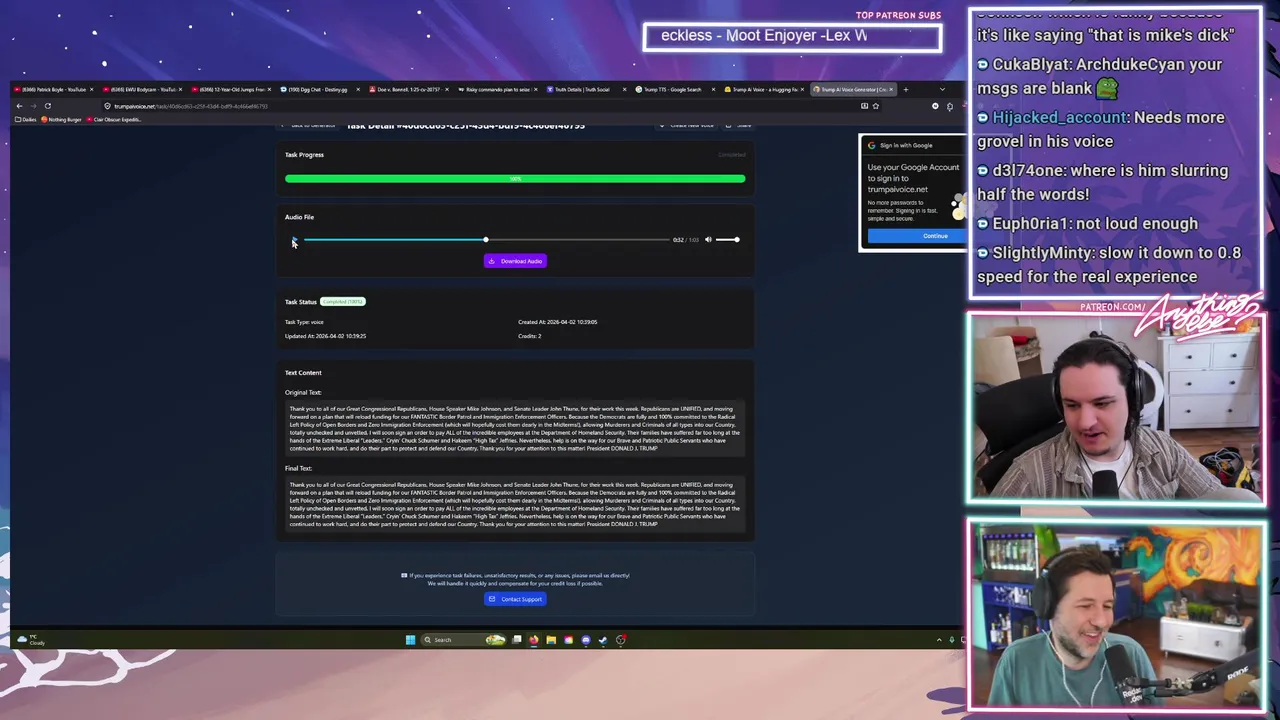Open the Dailies bookmark folder

(28, 120)
